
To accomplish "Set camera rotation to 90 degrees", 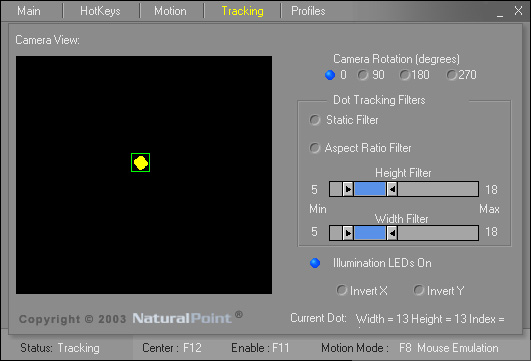I will [371, 75].
